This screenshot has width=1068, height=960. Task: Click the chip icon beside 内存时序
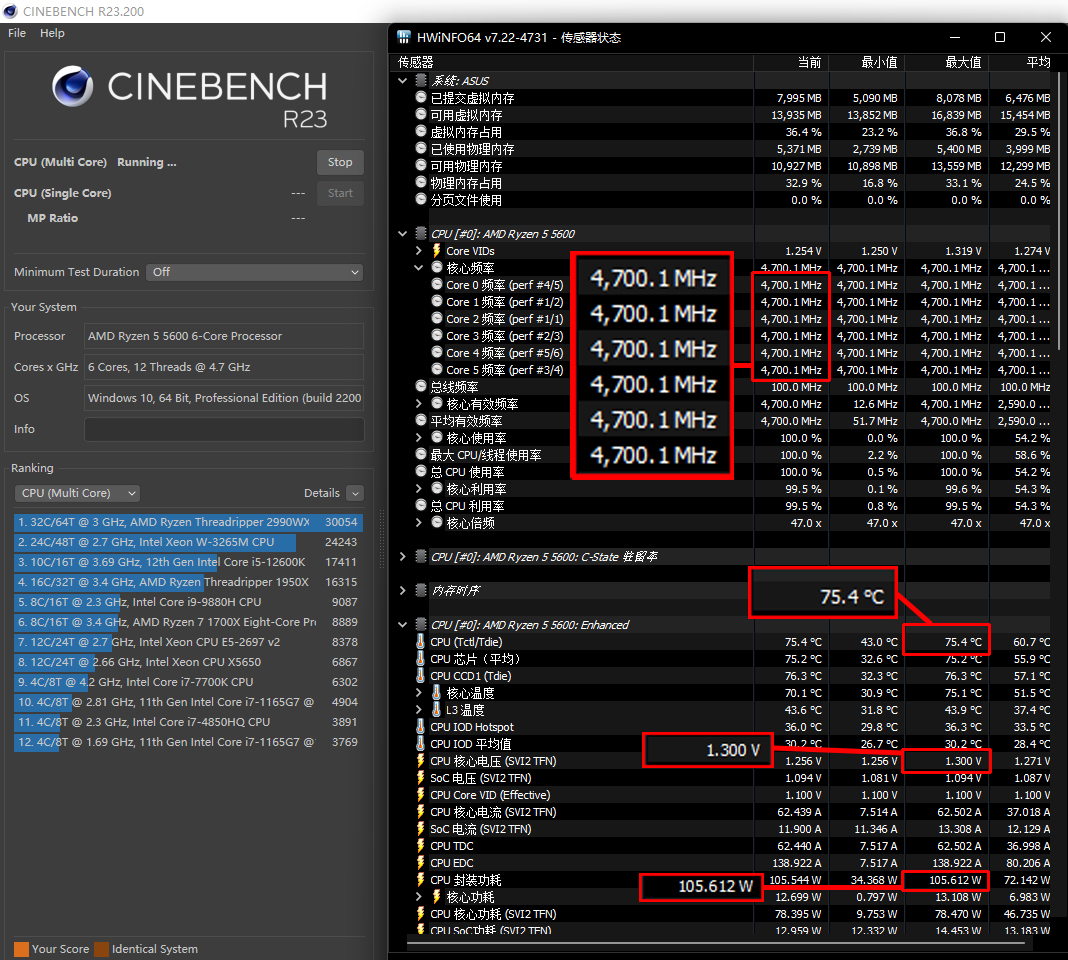421,591
